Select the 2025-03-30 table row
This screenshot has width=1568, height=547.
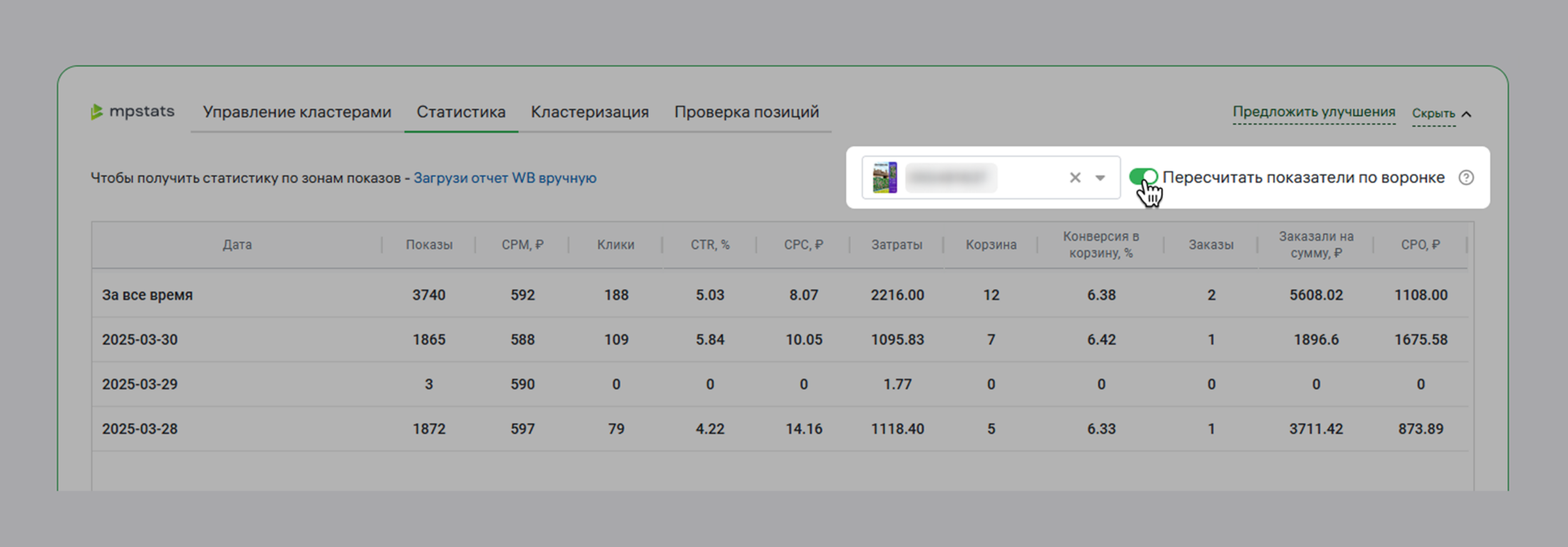click(x=140, y=339)
